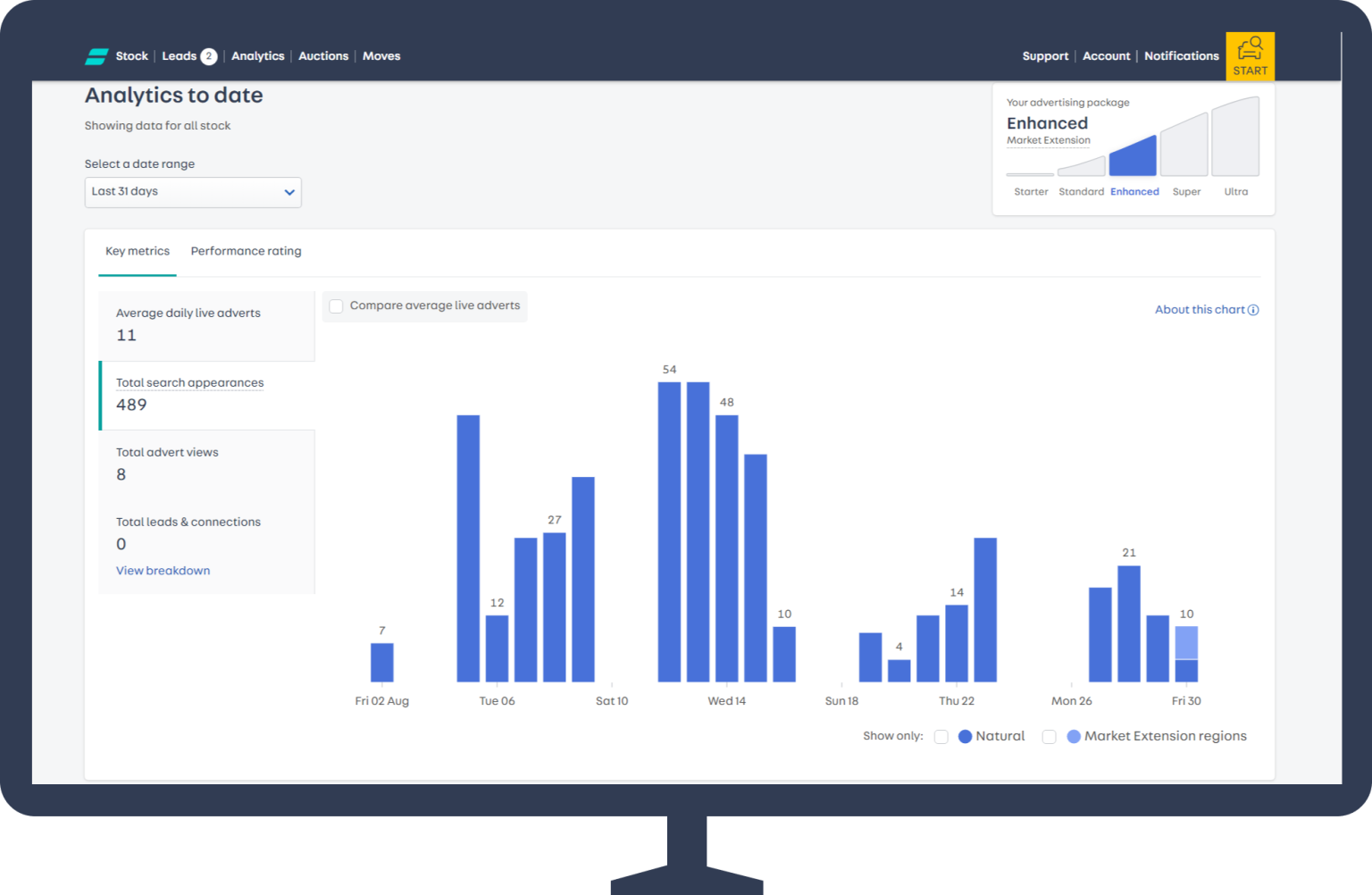Open the Notifications link in header
The image size is (1372, 895).
pyautogui.click(x=1181, y=56)
